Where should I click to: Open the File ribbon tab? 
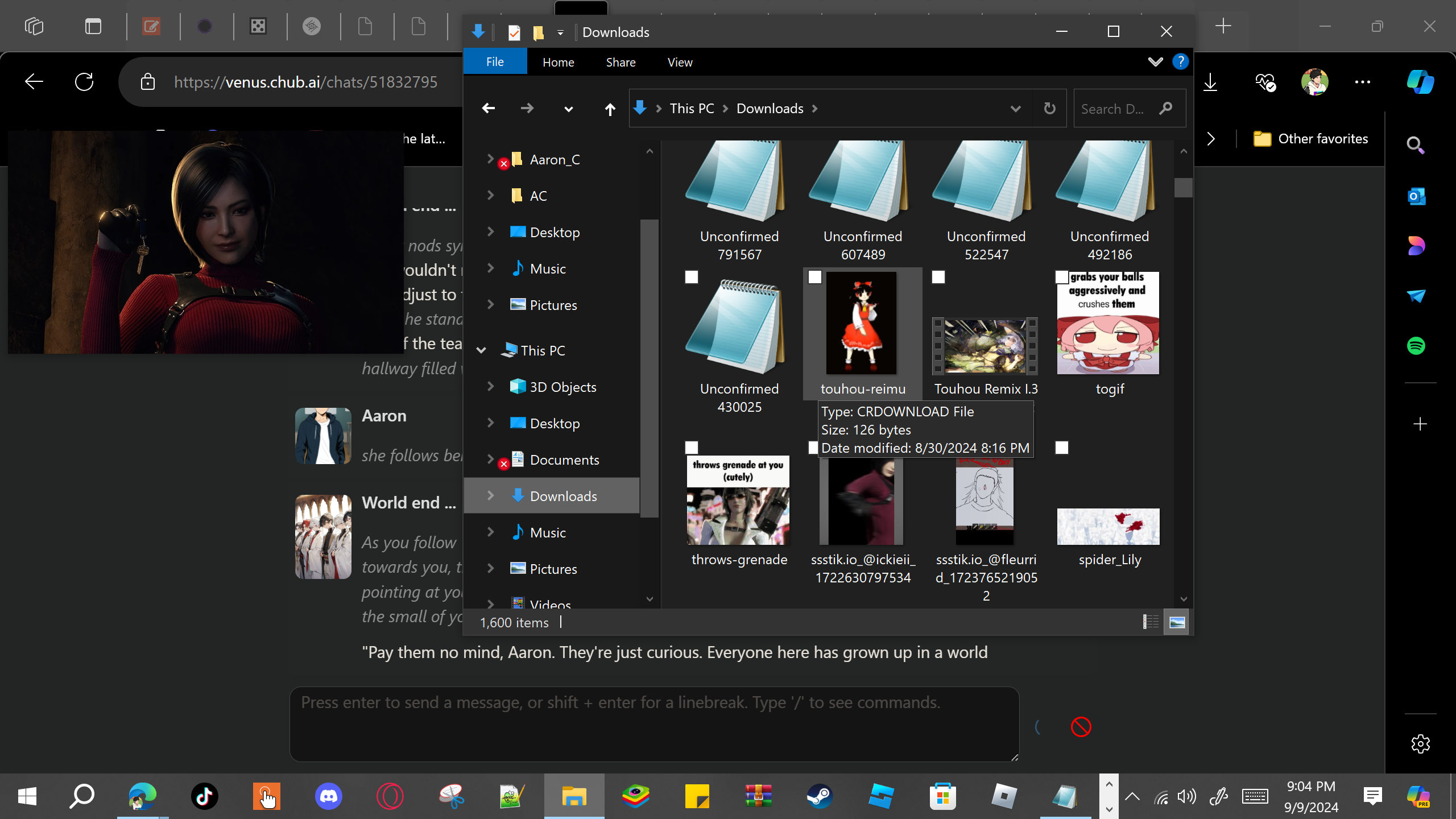(x=495, y=62)
